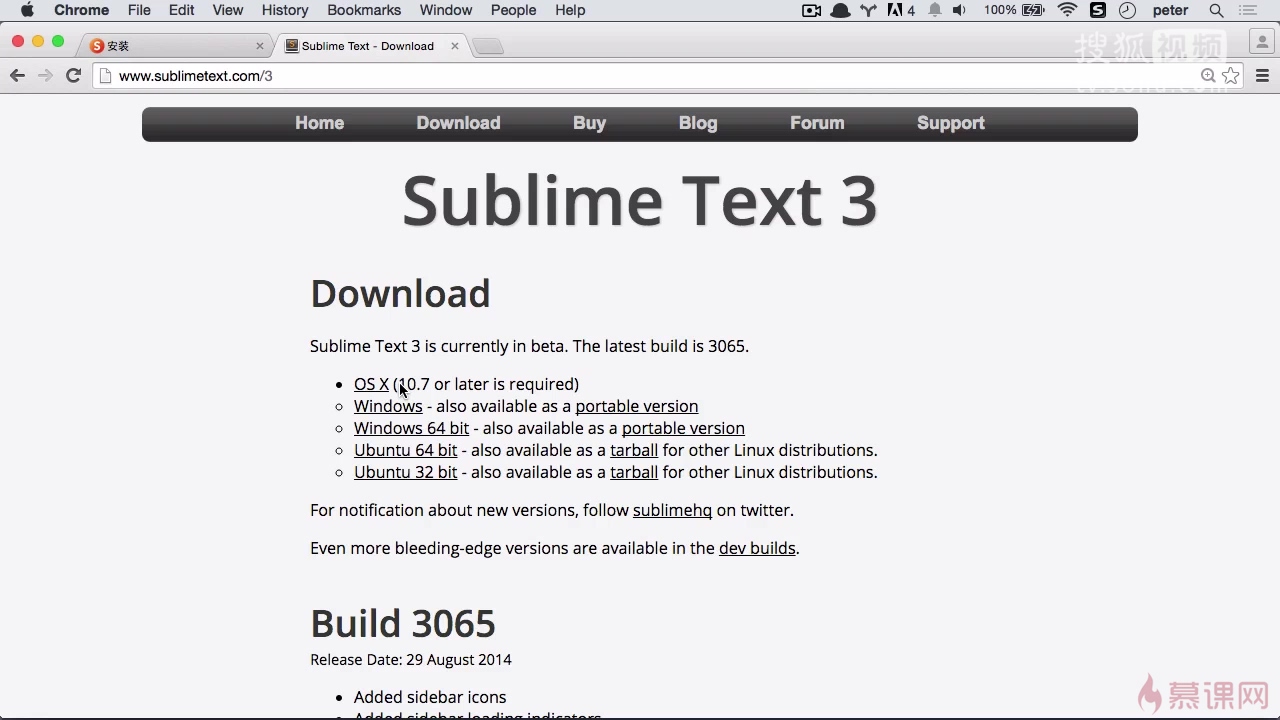This screenshot has height=720, width=1280.
Task: Reload the Sublime Text page
Action: (73, 76)
